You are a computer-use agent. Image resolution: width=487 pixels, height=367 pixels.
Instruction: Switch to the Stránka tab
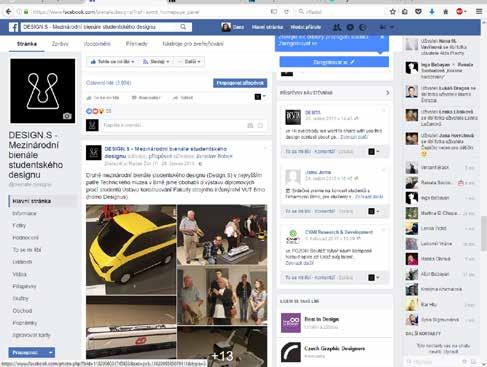click(x=27, y=44)
